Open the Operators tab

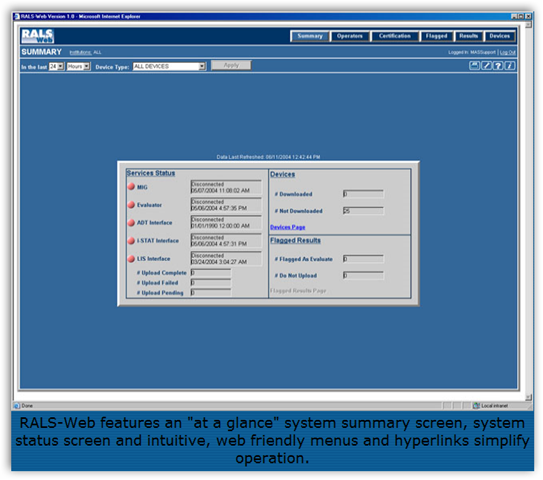point(350,36)
